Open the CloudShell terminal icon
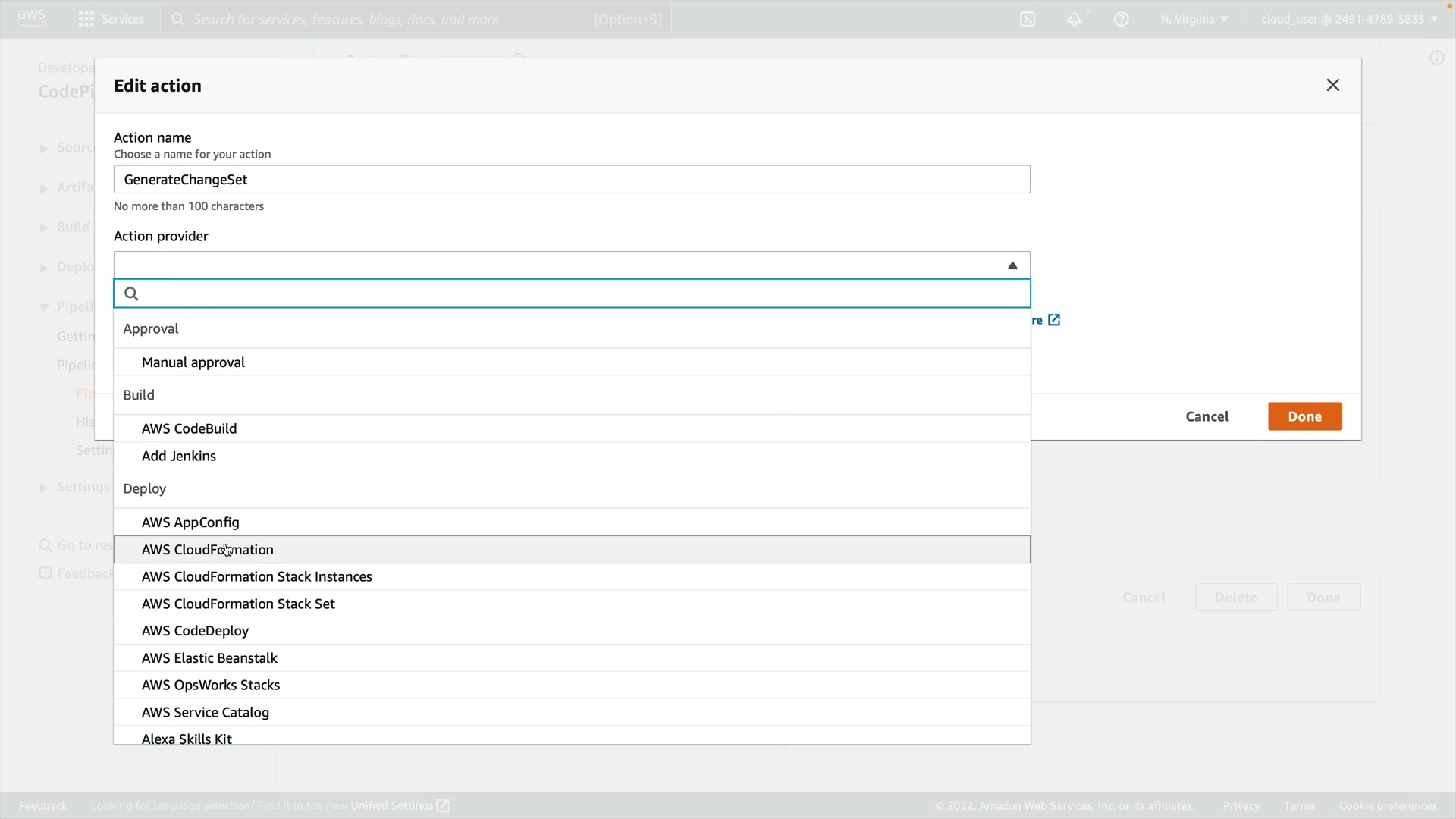Image resolution: width=1456 pixels, height=819 pixels. coord(1027,19)
